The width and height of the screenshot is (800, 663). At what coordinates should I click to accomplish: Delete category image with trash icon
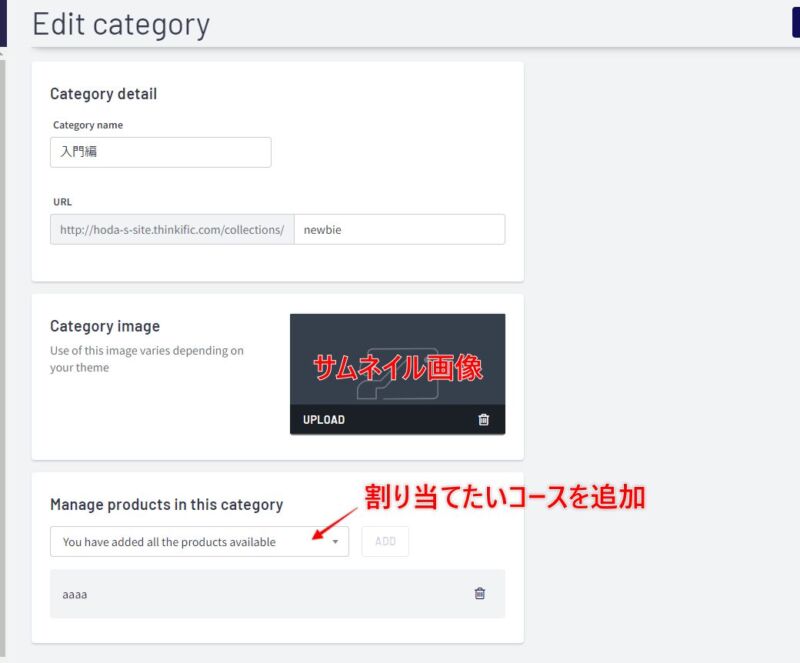tap(483, 420)
